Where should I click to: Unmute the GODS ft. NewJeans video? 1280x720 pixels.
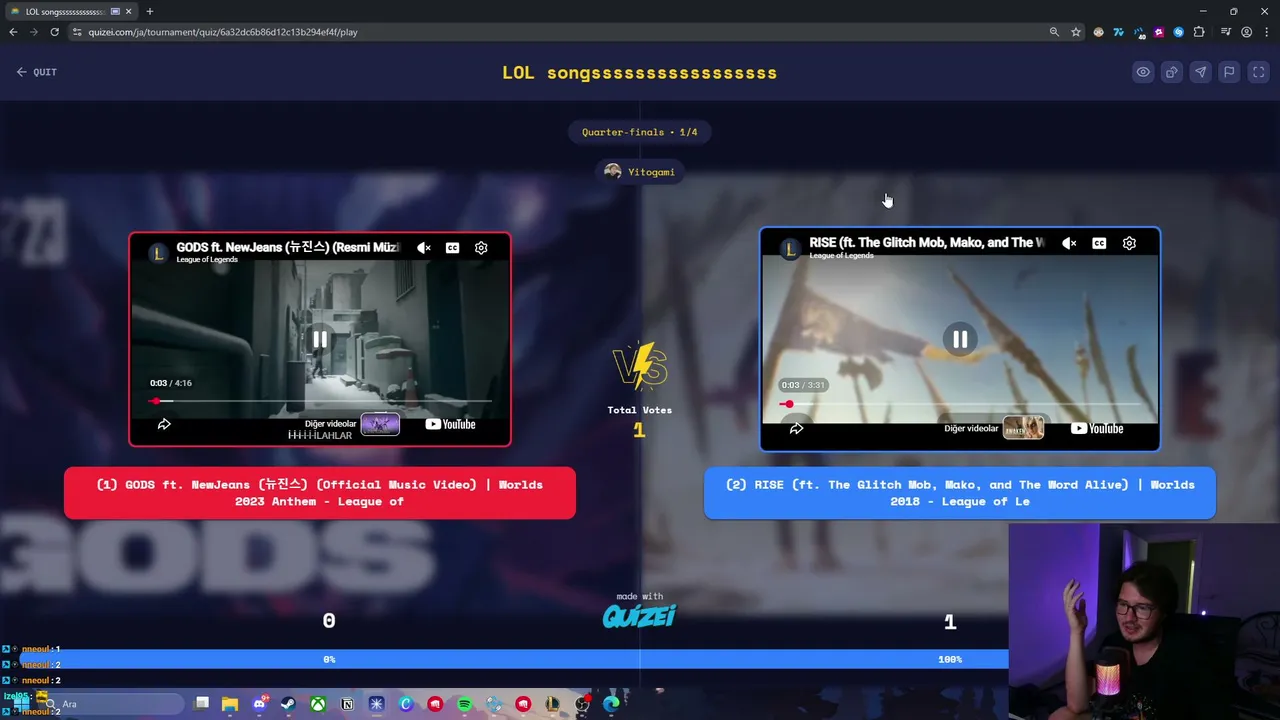click(x=424, y=248)
